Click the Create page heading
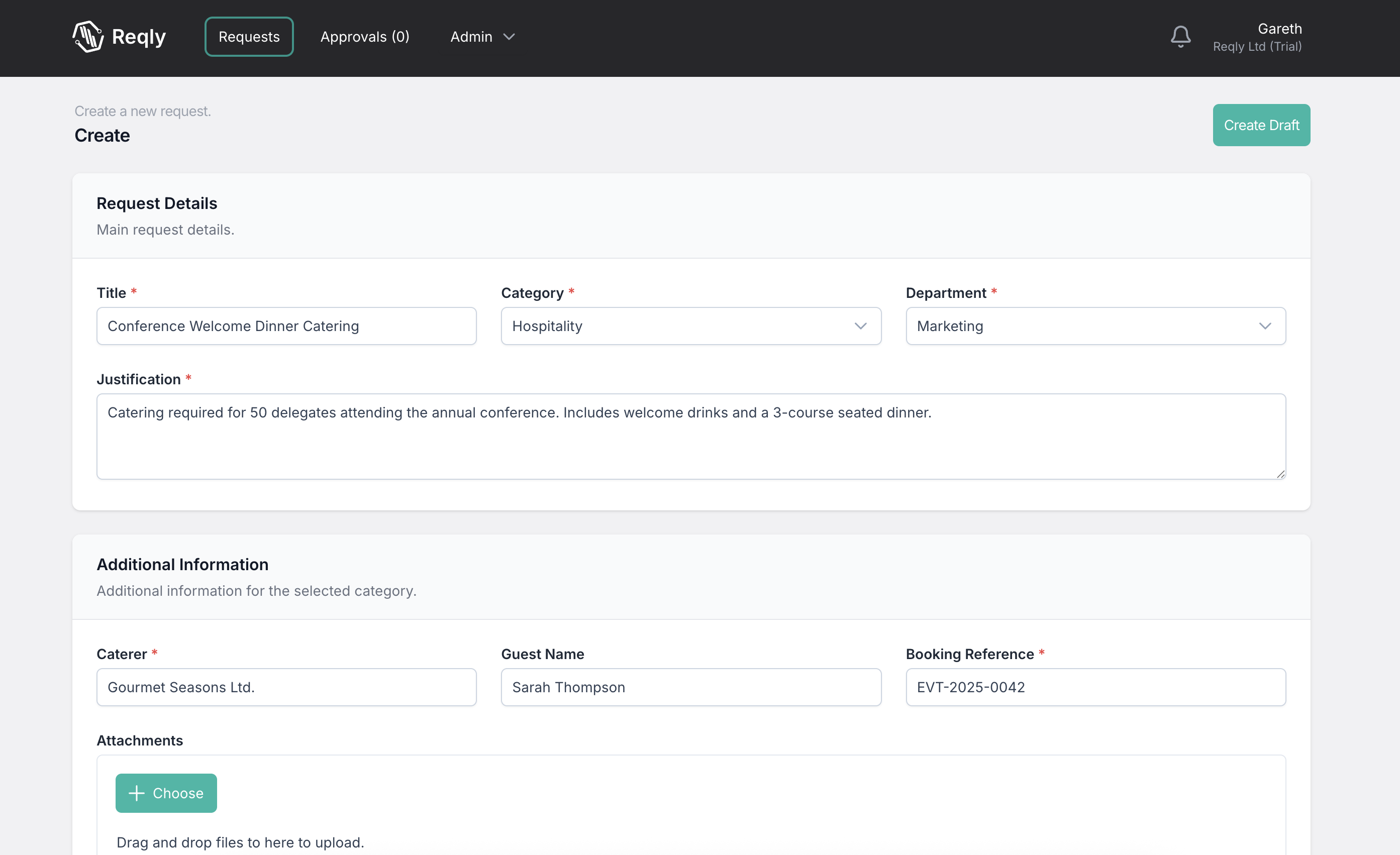Image resolution: width=1400 pixels, height=855 pixels. (103, 135)
